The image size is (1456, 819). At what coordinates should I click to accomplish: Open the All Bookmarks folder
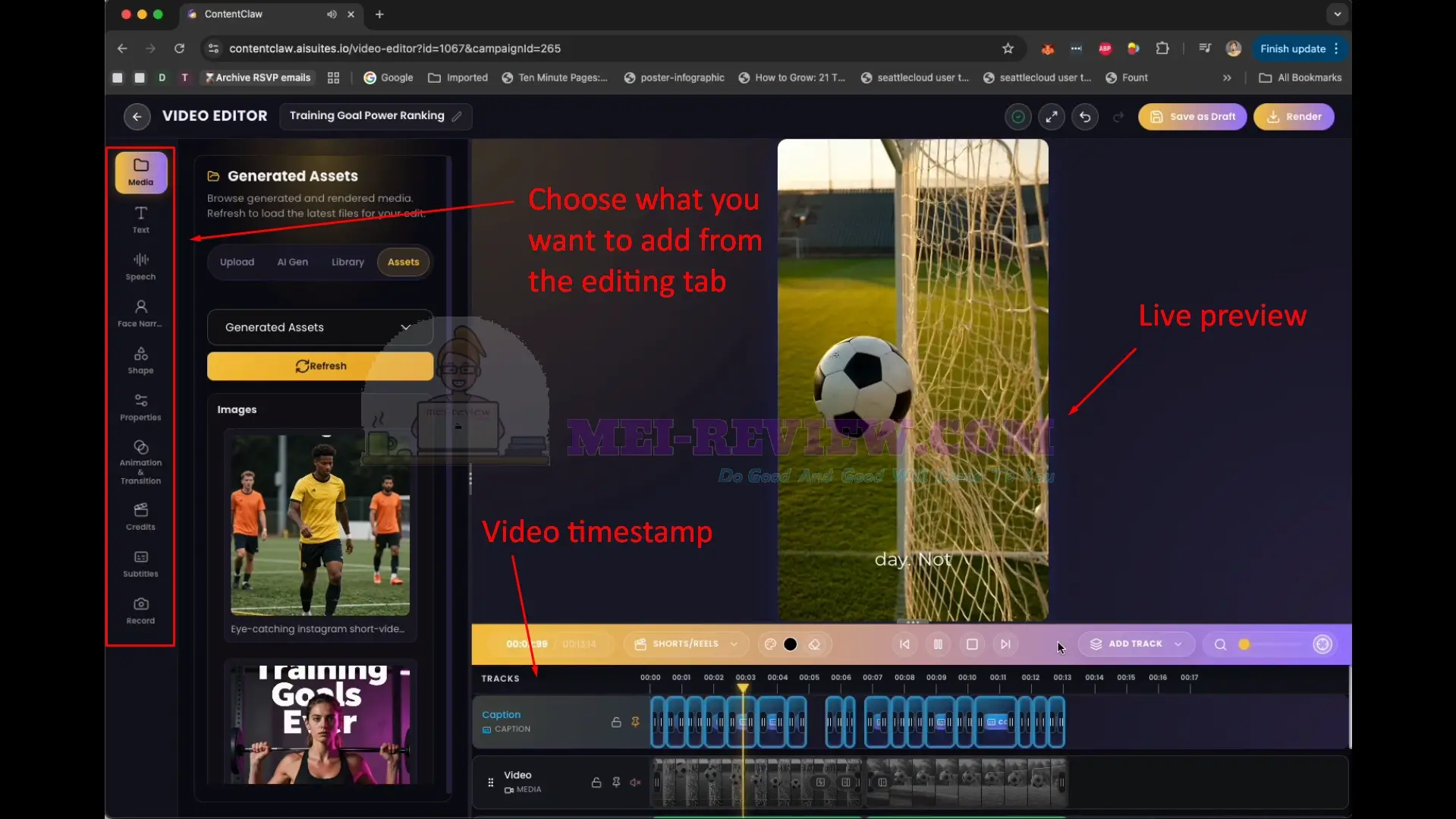click(x=1300, y=77)
